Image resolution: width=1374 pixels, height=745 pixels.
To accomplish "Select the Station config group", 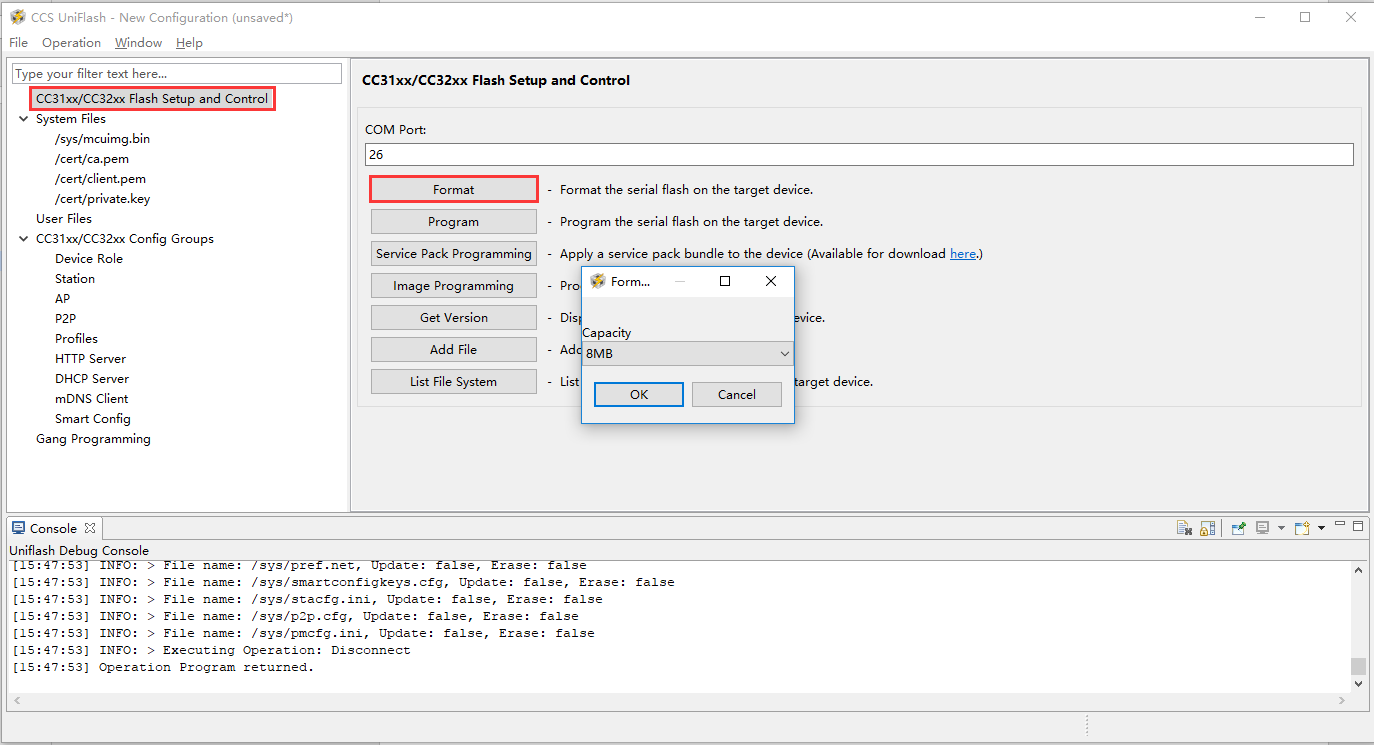I will 75,279.
